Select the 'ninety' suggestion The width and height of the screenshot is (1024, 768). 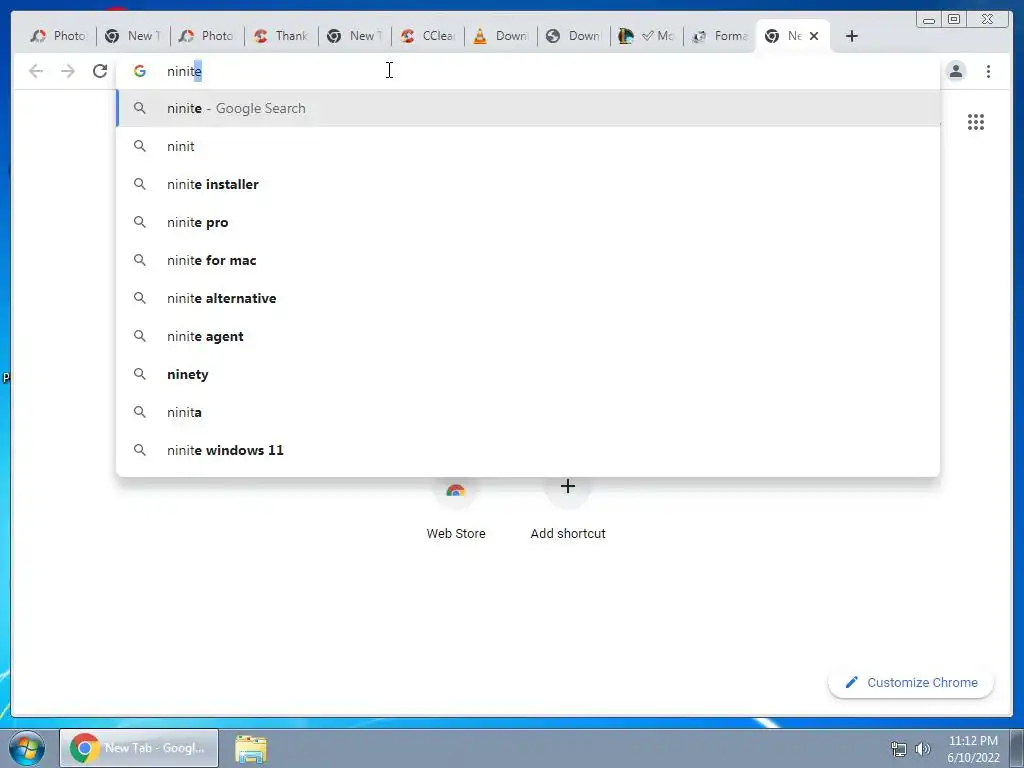click(x=528, y=374)
